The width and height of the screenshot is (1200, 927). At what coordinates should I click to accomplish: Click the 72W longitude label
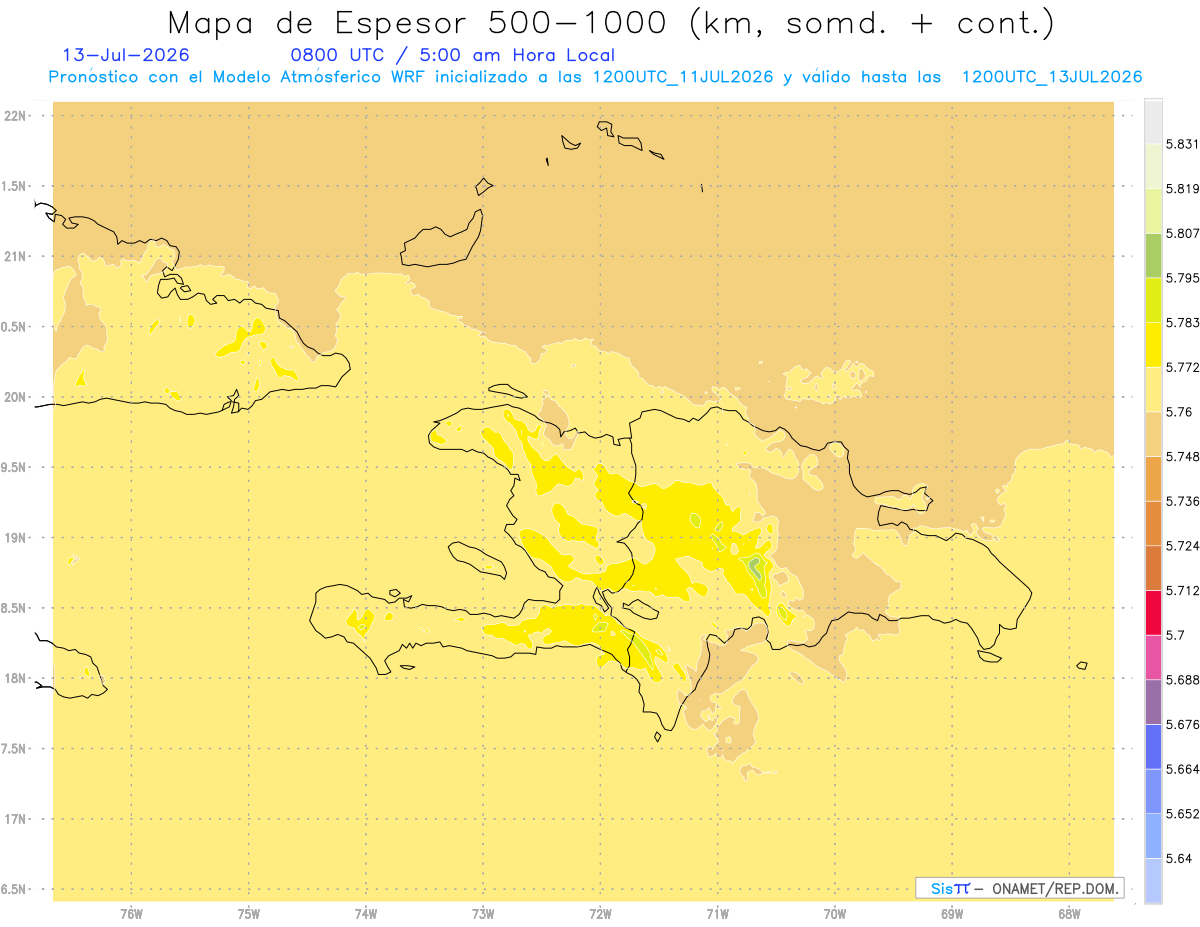(x=600, y=914)
